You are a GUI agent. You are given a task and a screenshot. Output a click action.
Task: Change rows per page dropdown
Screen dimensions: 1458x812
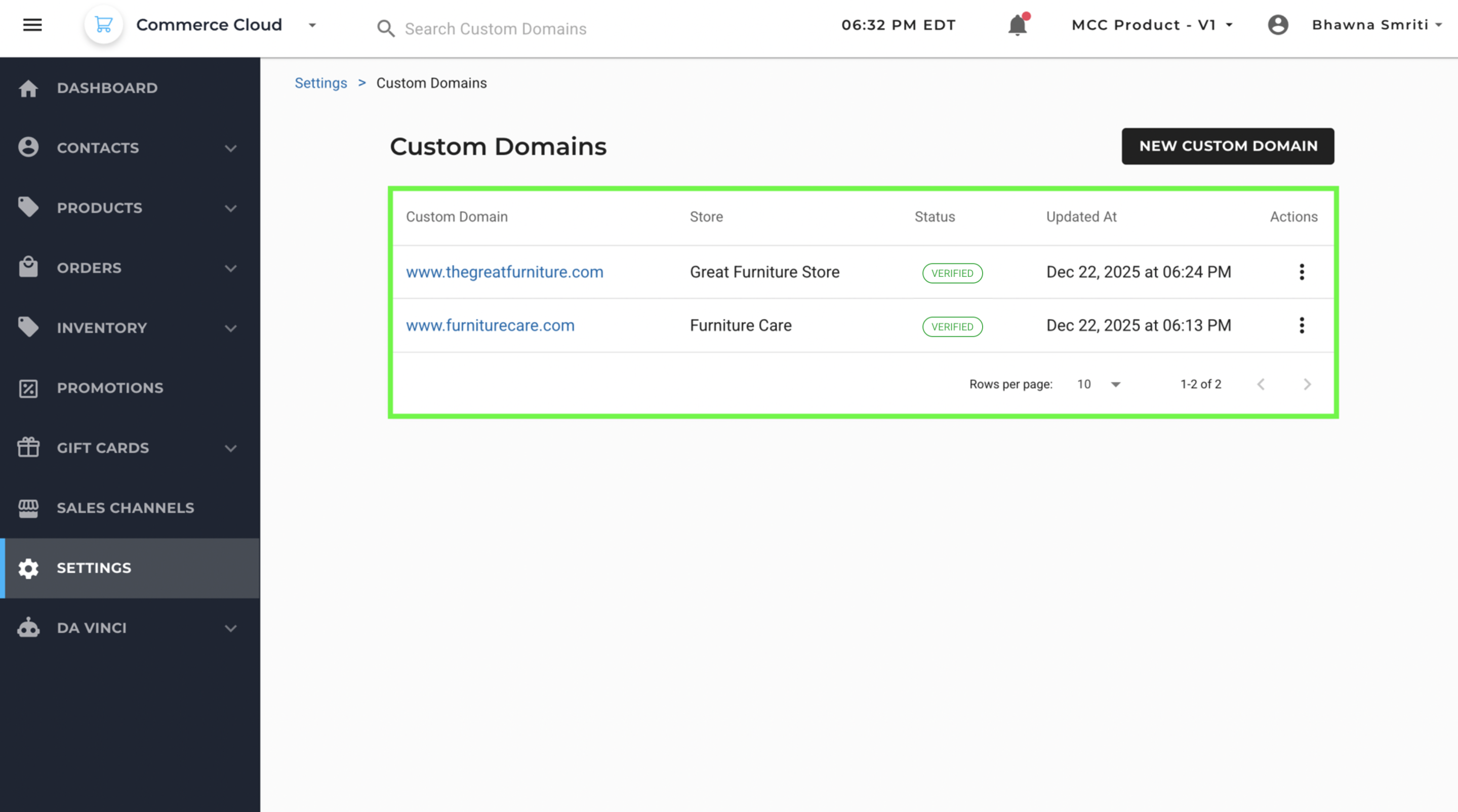click(1098, 384)
